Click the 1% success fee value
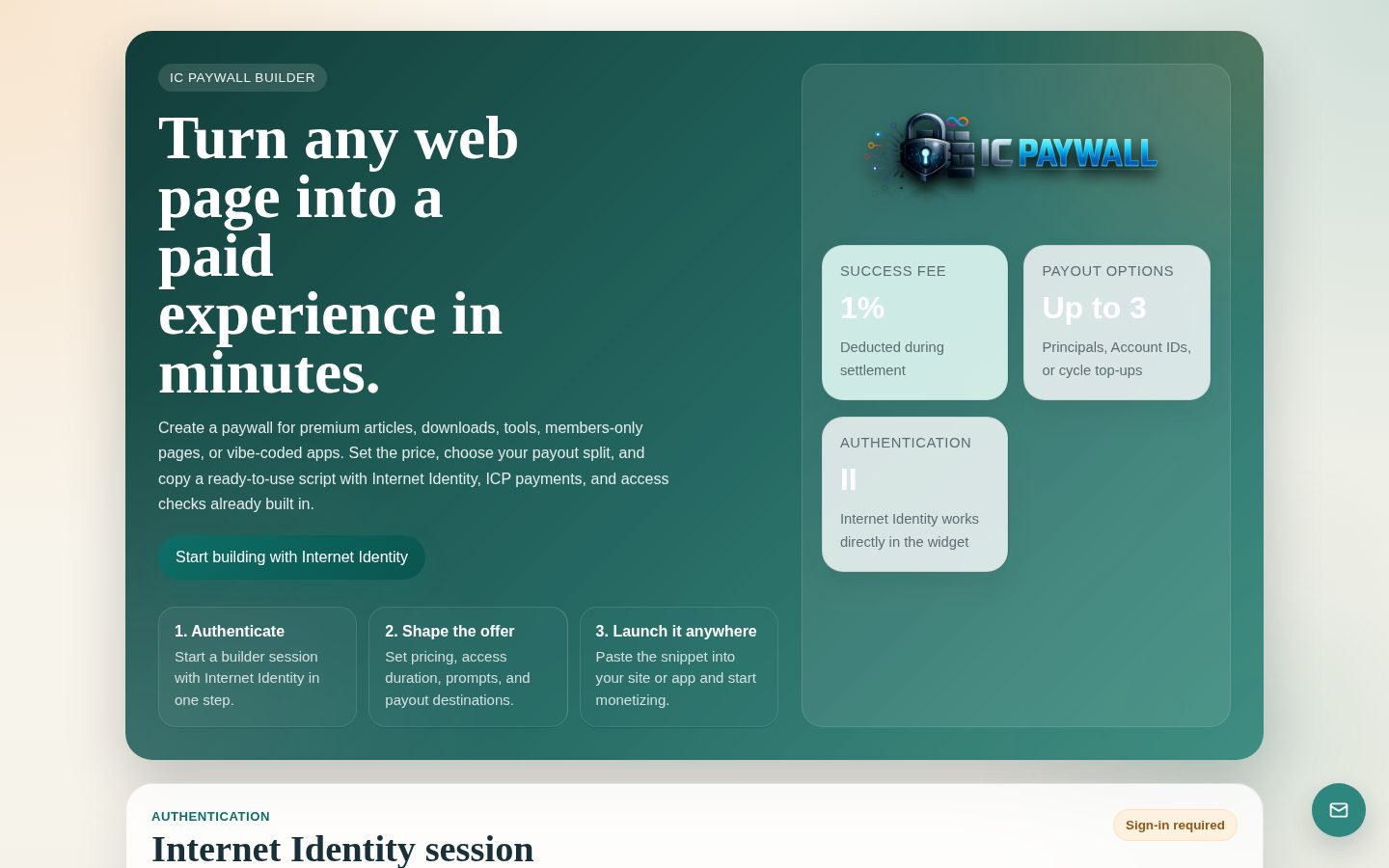 click(862, 308)
